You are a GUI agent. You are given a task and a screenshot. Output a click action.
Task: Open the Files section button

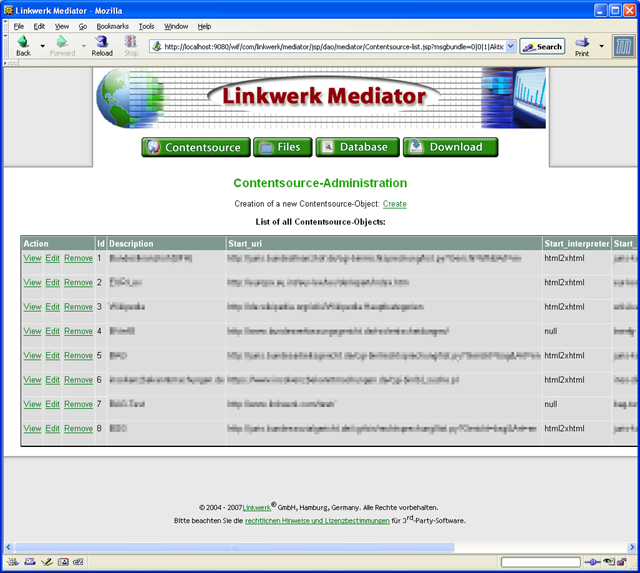282,147
